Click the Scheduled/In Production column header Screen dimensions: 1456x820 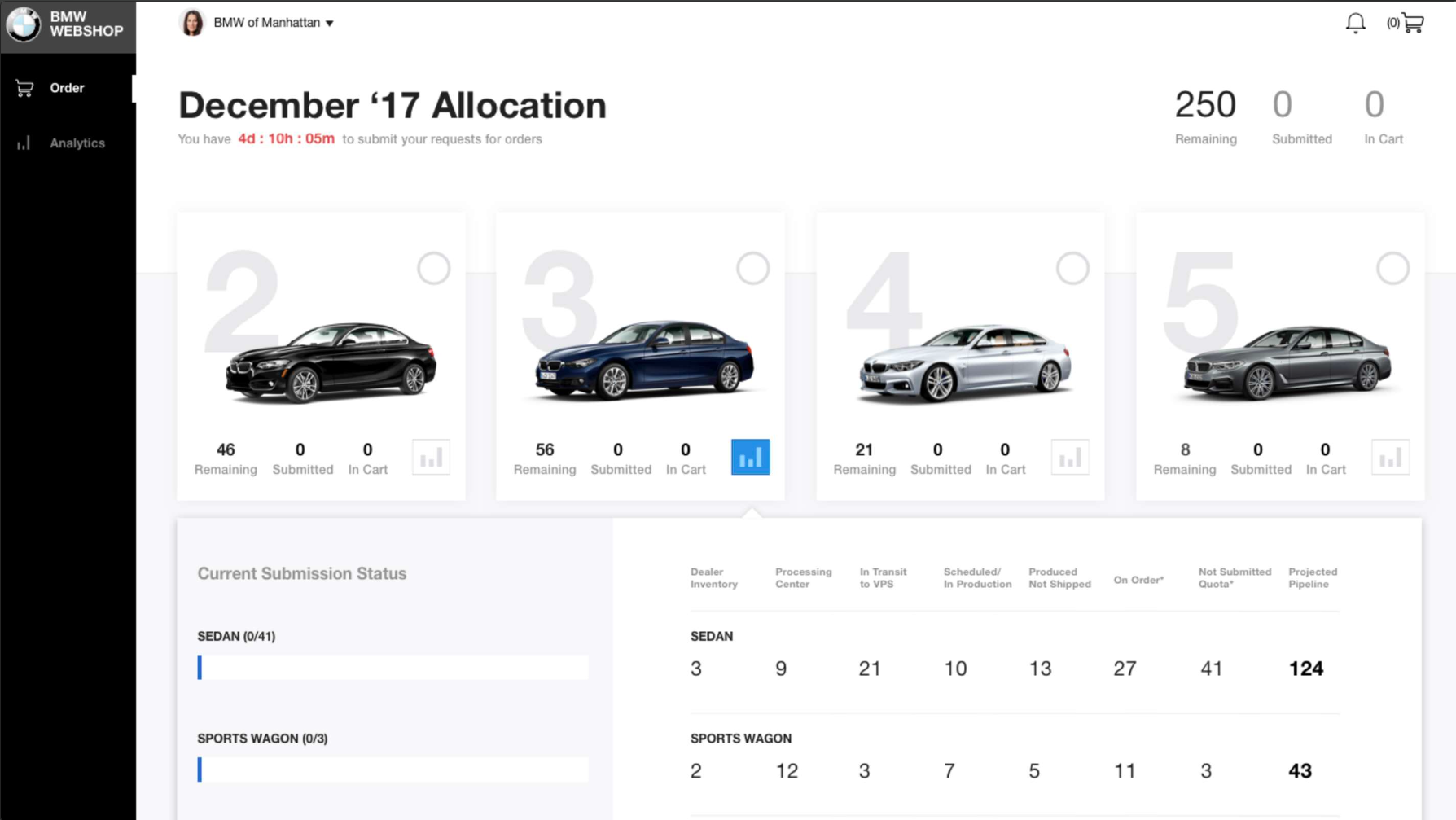(977, 578)
